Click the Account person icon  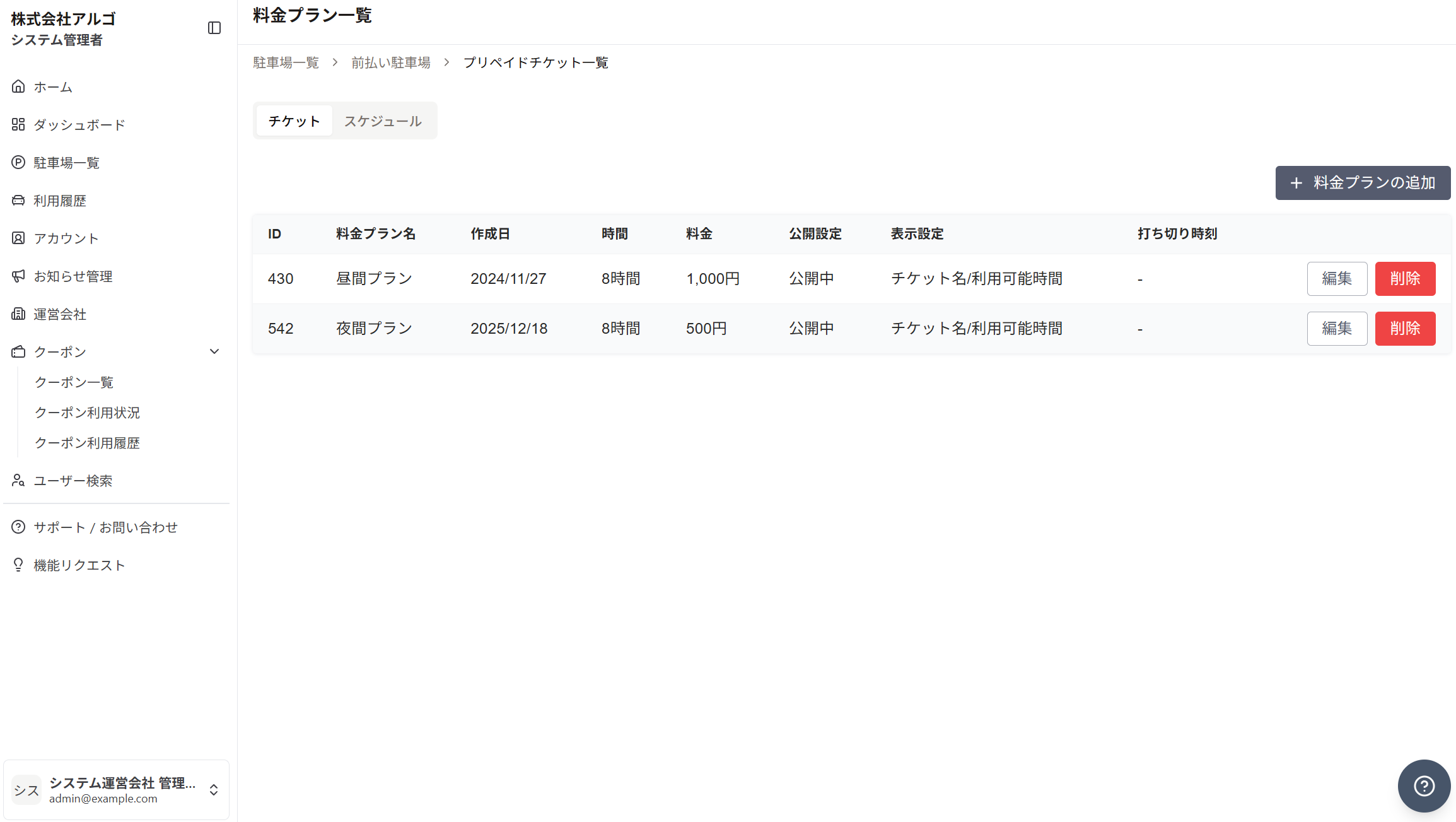click(18, 238)
